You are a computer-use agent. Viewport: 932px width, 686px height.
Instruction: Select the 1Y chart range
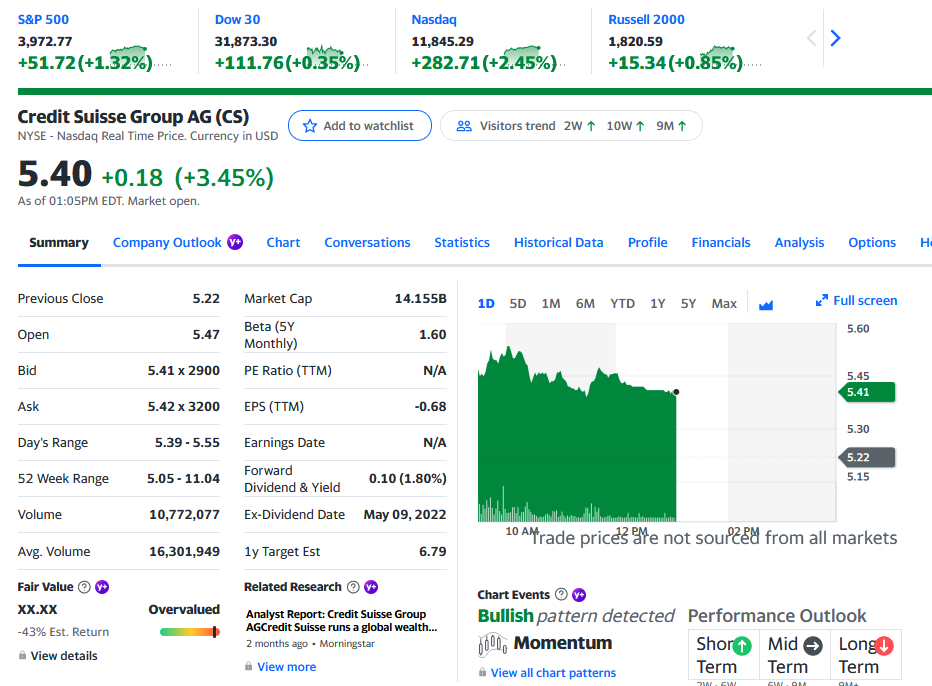[x=657, y=304]
